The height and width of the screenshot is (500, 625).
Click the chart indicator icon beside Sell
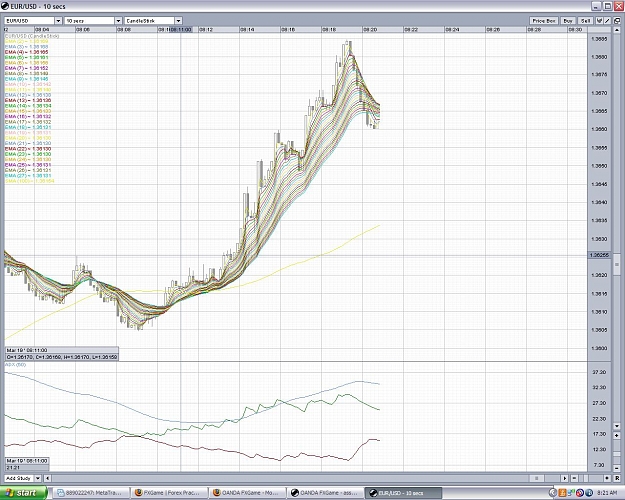coord(599,21)
